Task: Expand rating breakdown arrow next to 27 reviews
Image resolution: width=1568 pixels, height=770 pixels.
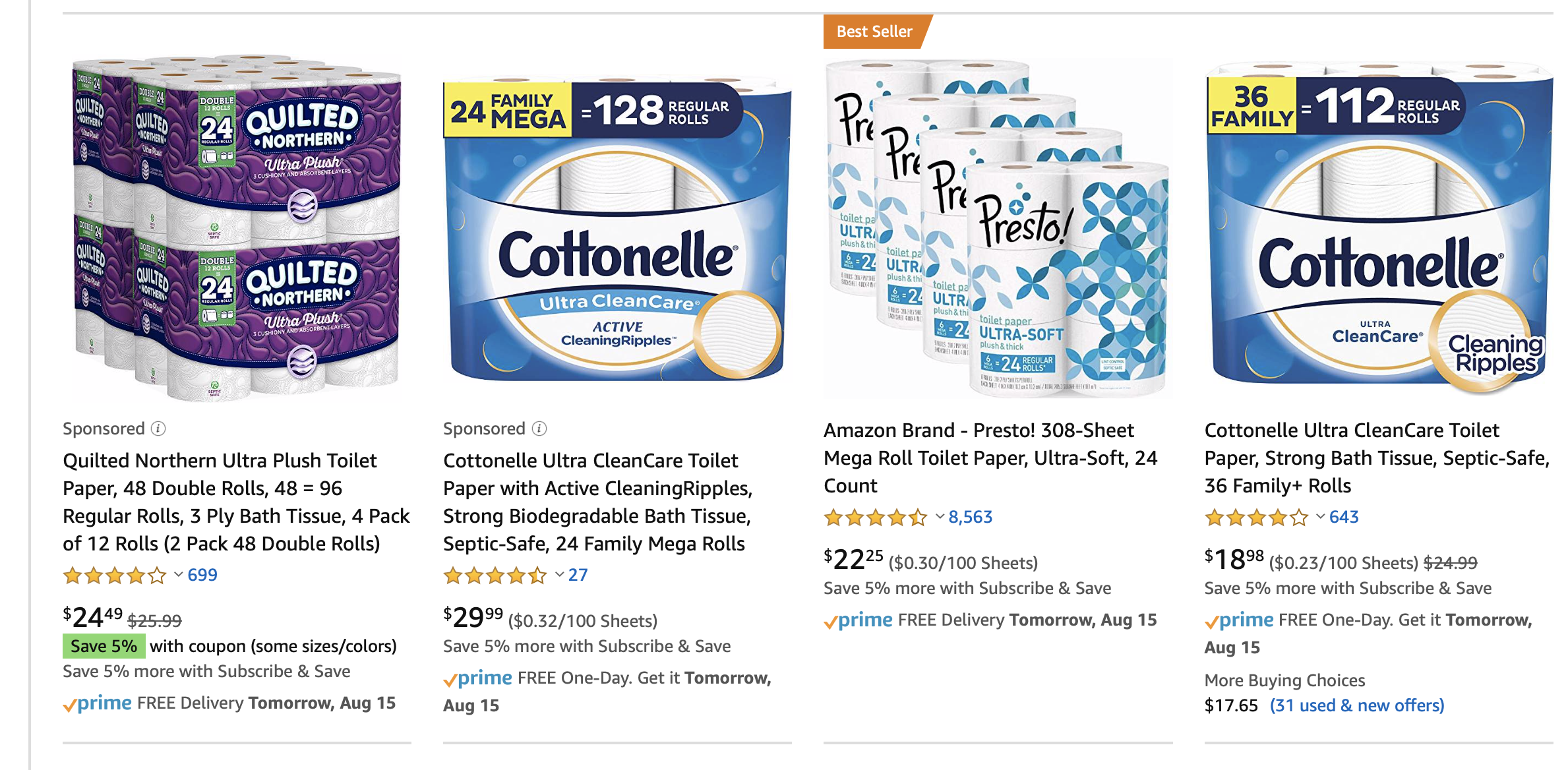Action: click(559, 575)
